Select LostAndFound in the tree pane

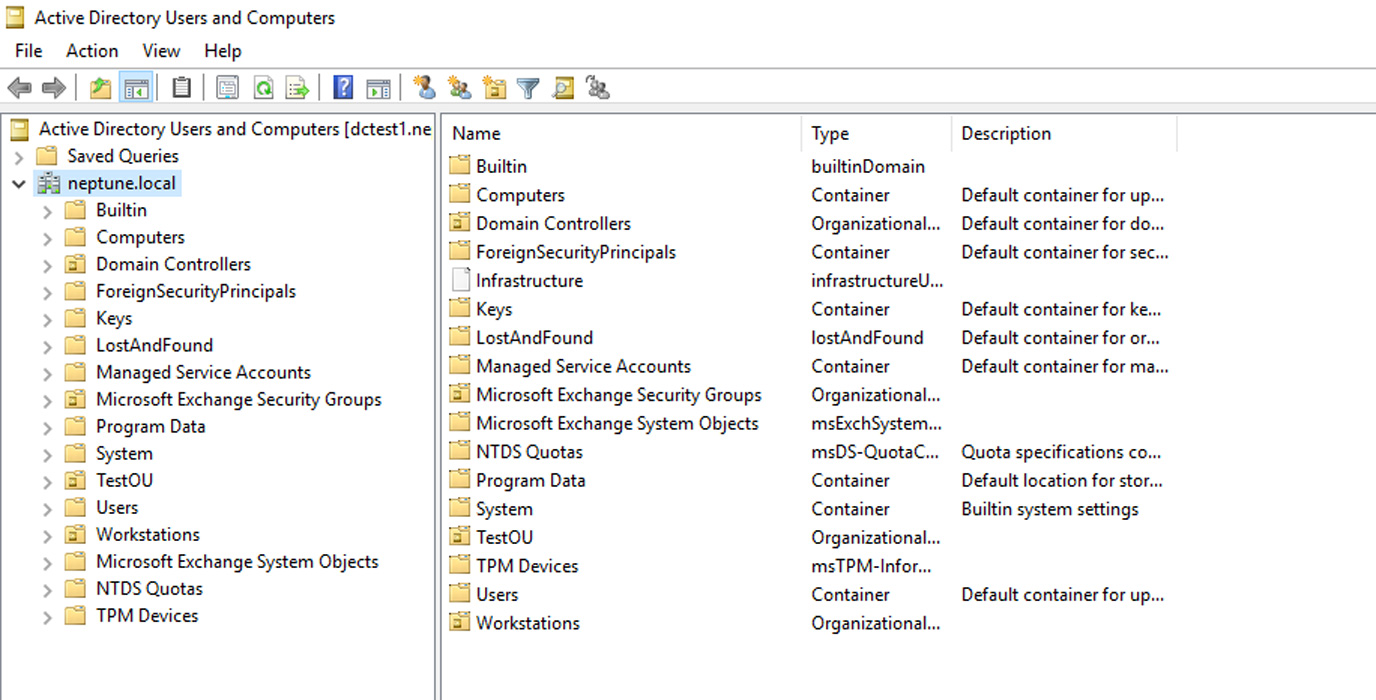click(x=154, y=346)
